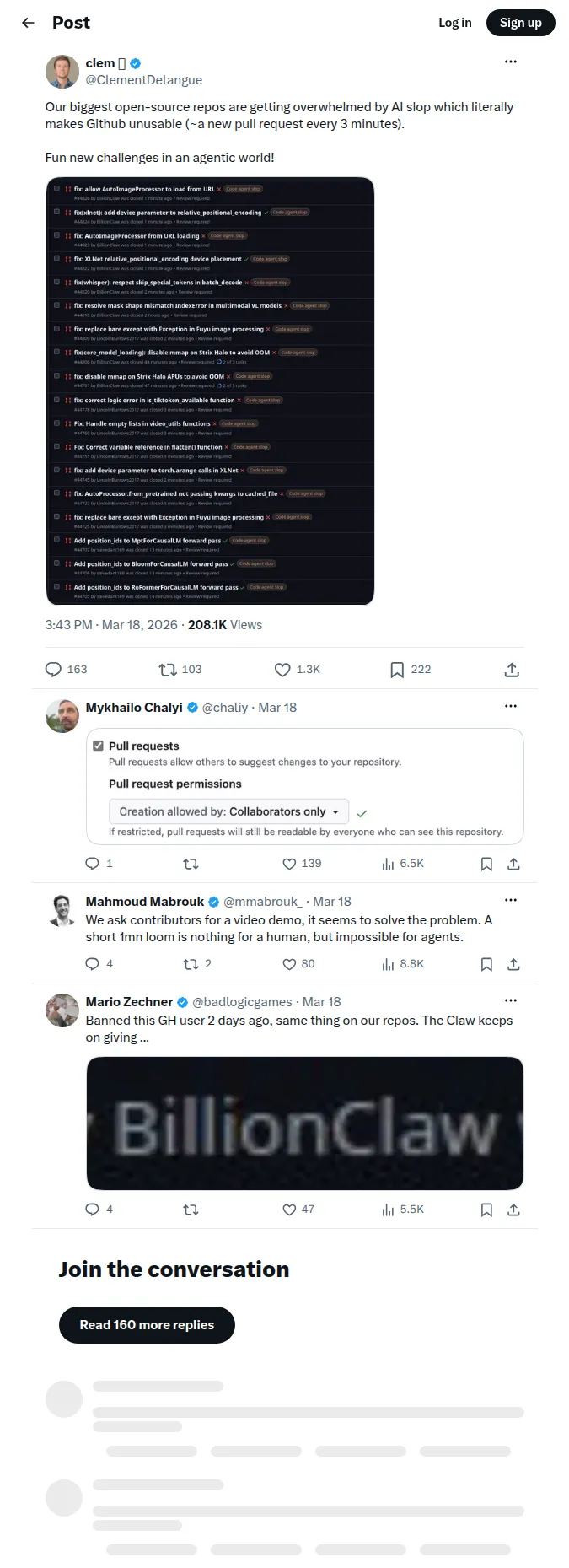Image resolution: width=569 pixels, height=1568 pixels.
Task: Click the Log in button
Action: point(455,23)
